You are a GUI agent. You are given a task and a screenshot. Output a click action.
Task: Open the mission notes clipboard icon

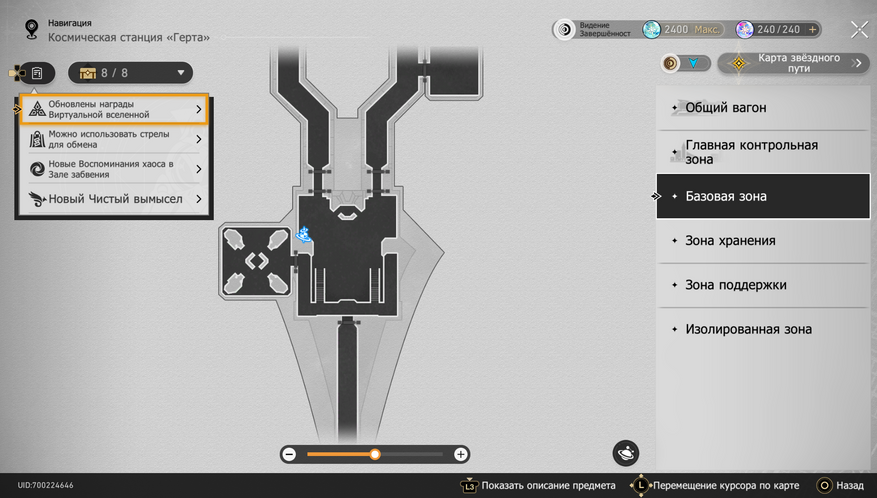[37, 73]
